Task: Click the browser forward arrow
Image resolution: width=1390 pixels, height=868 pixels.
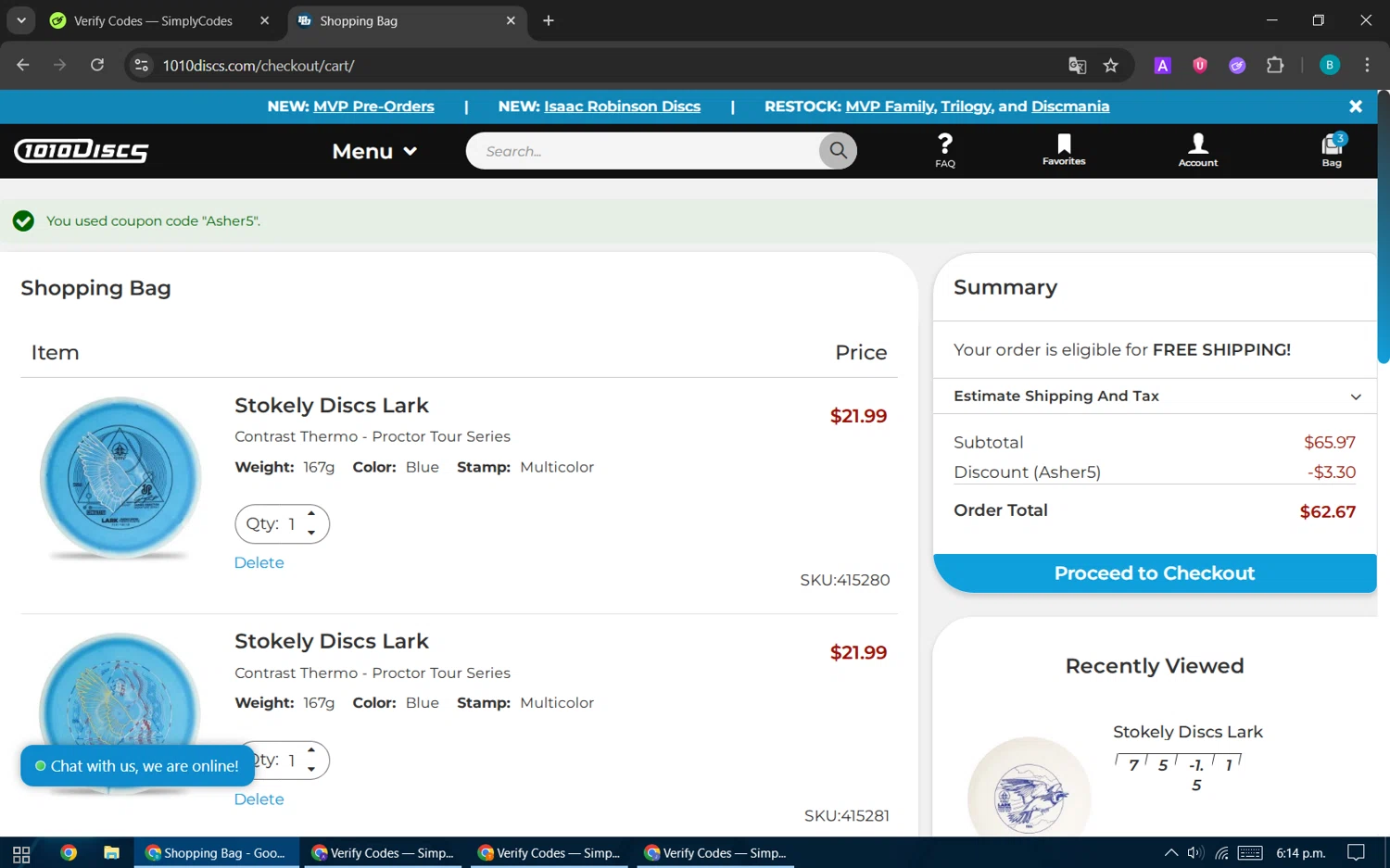Action: tap(60, 65)
